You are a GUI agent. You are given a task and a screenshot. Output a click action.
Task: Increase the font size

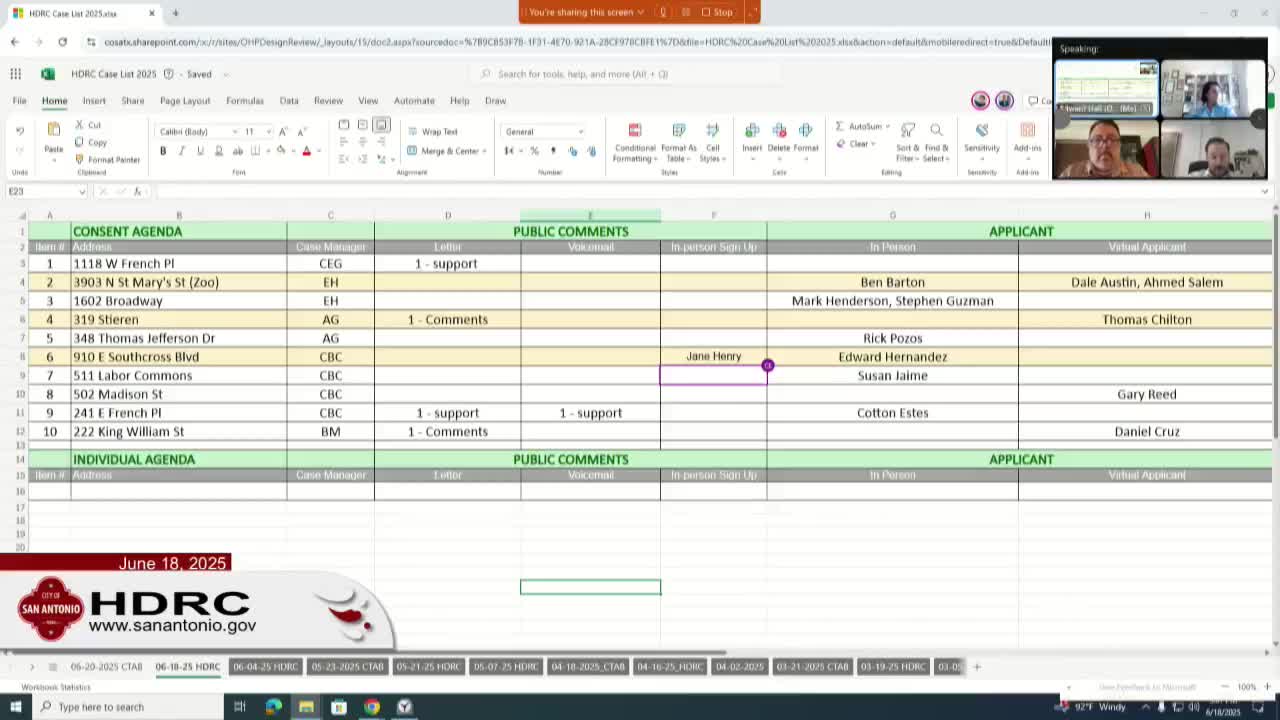click(x=283, y=131)
